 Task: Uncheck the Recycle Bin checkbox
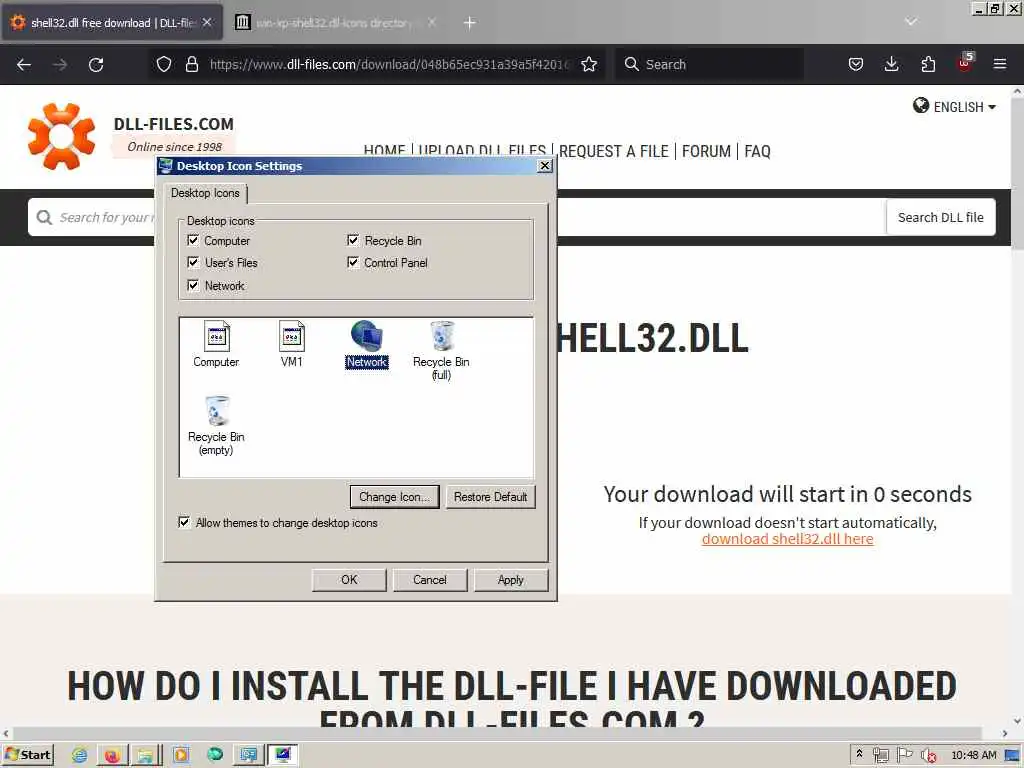353,240
